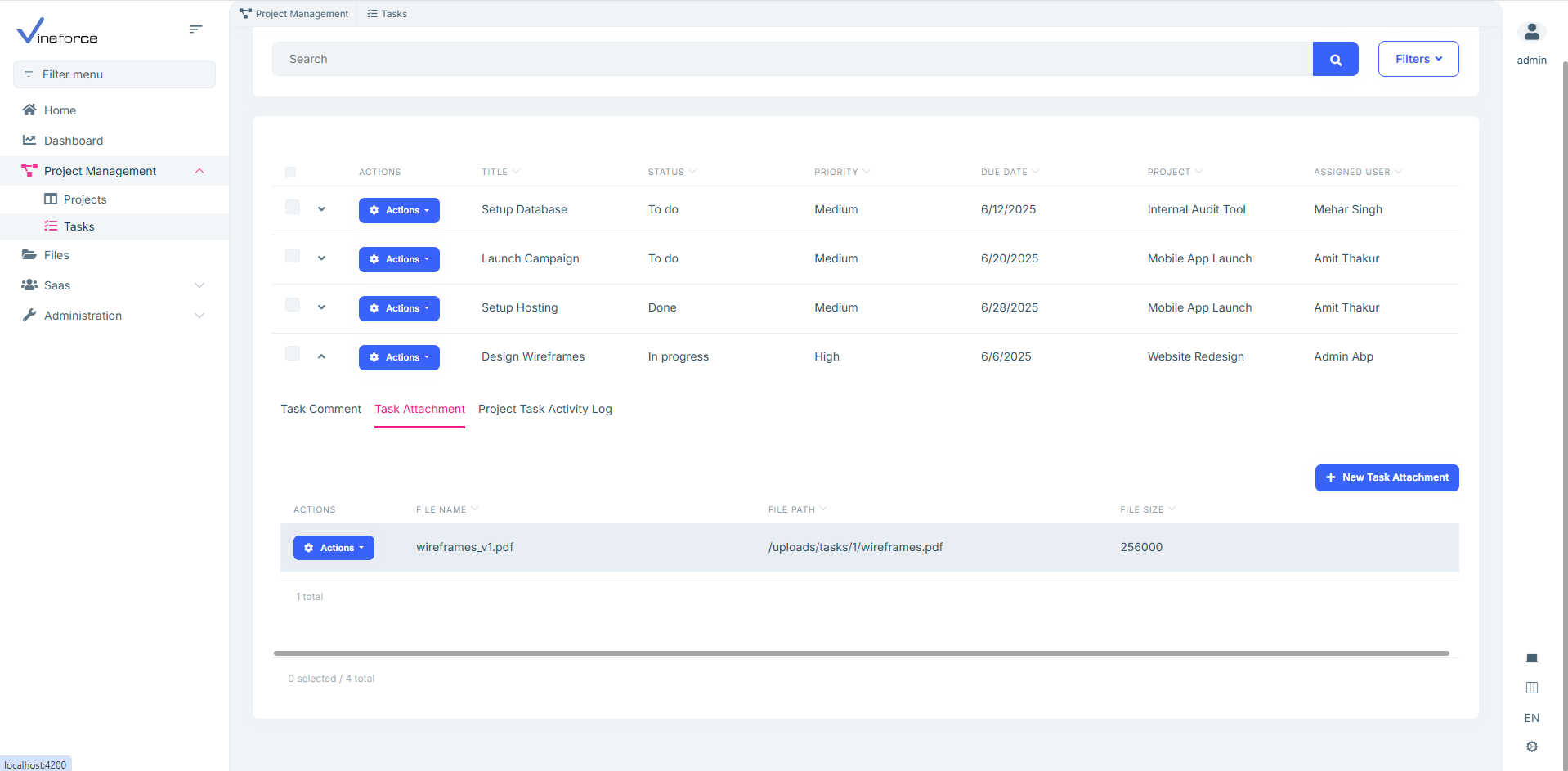This screenshot has height=771, width=1568.
Task: Switch to the Task Comment tab
Action: coord(320,409)
